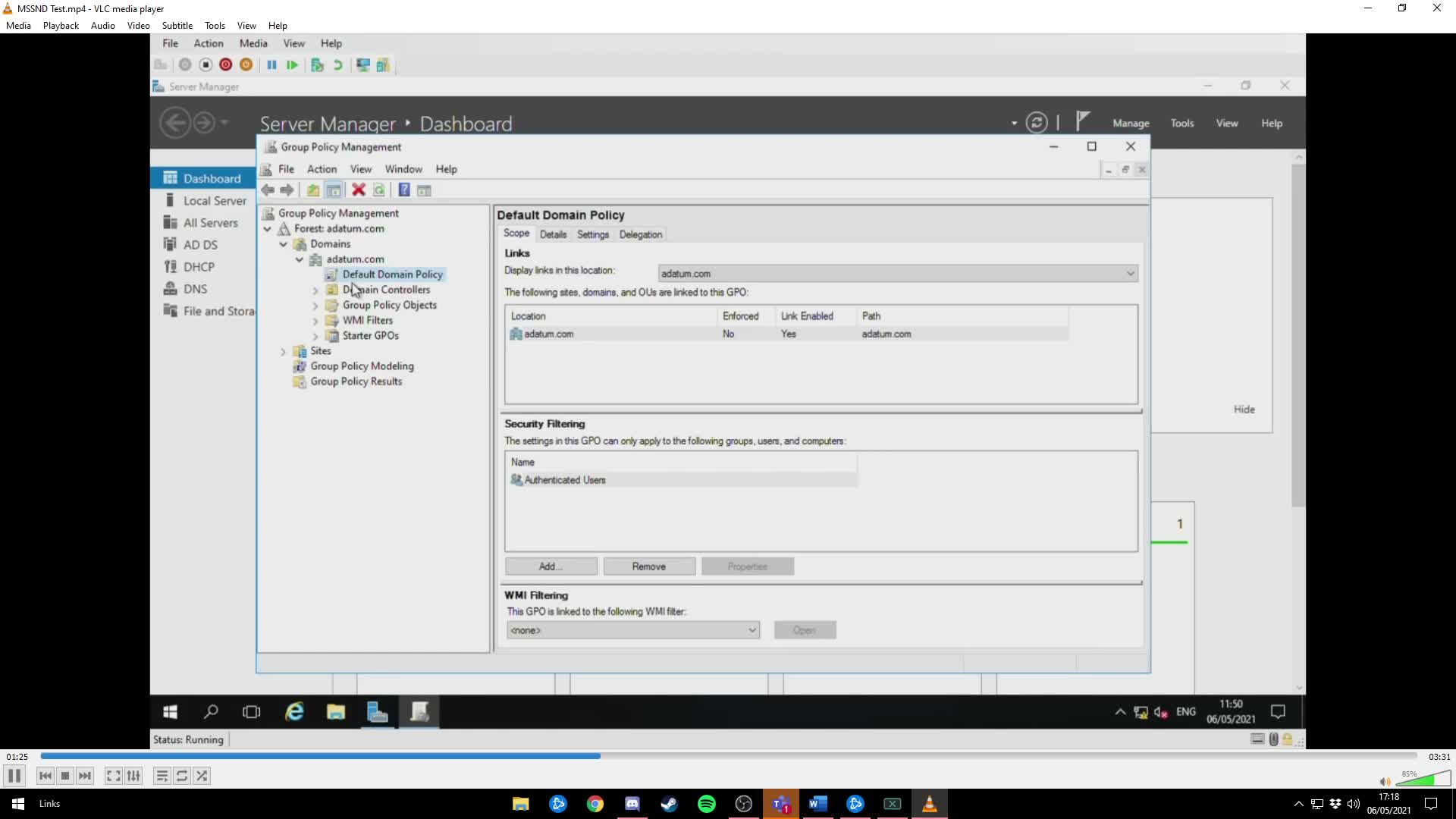Screen dimensions: 1456x819
Task: Open Server Manager Tools menu
Action: click(x=1182, y=123)
